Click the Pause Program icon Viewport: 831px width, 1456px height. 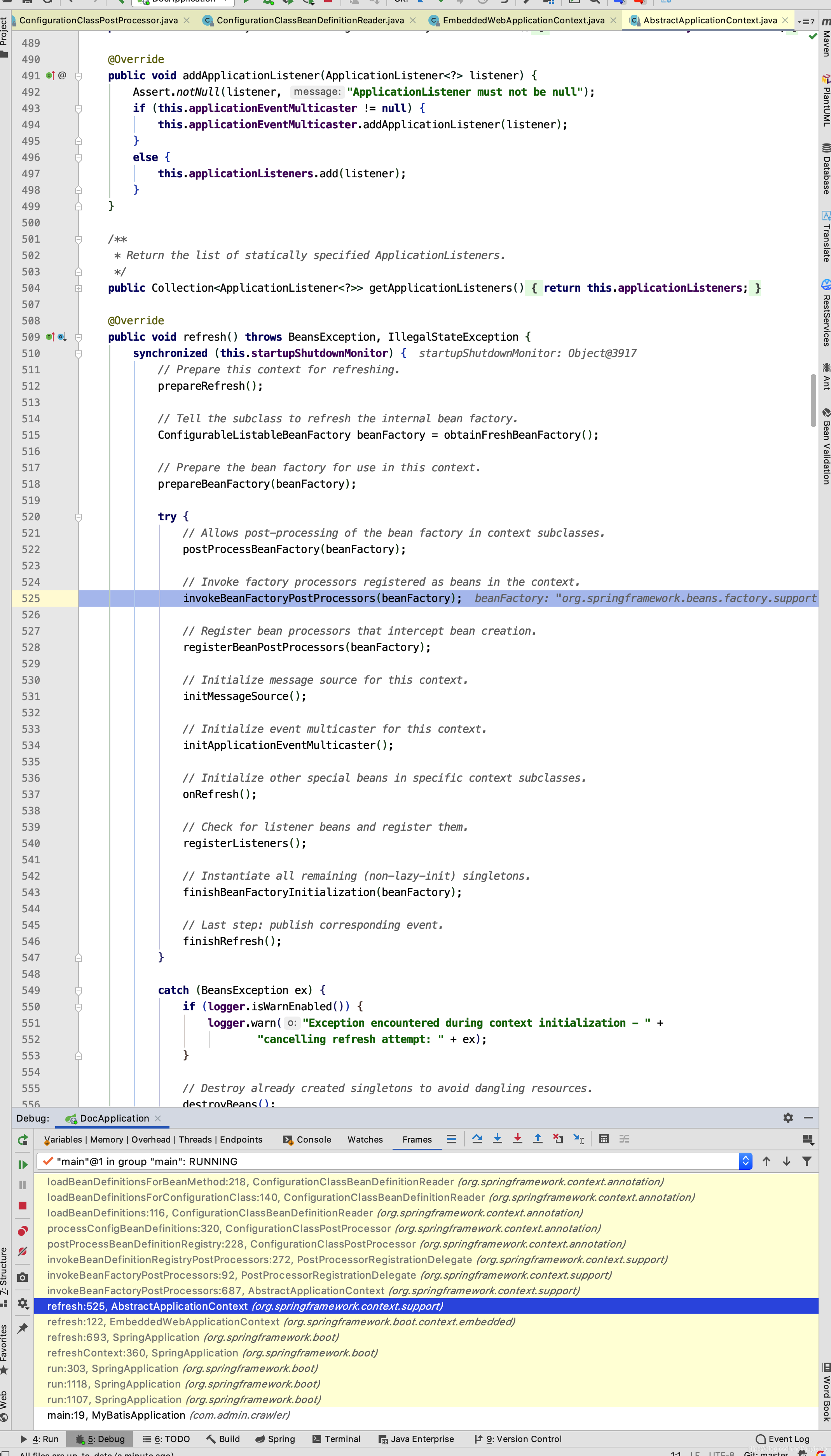click(x=23, y=1185)
